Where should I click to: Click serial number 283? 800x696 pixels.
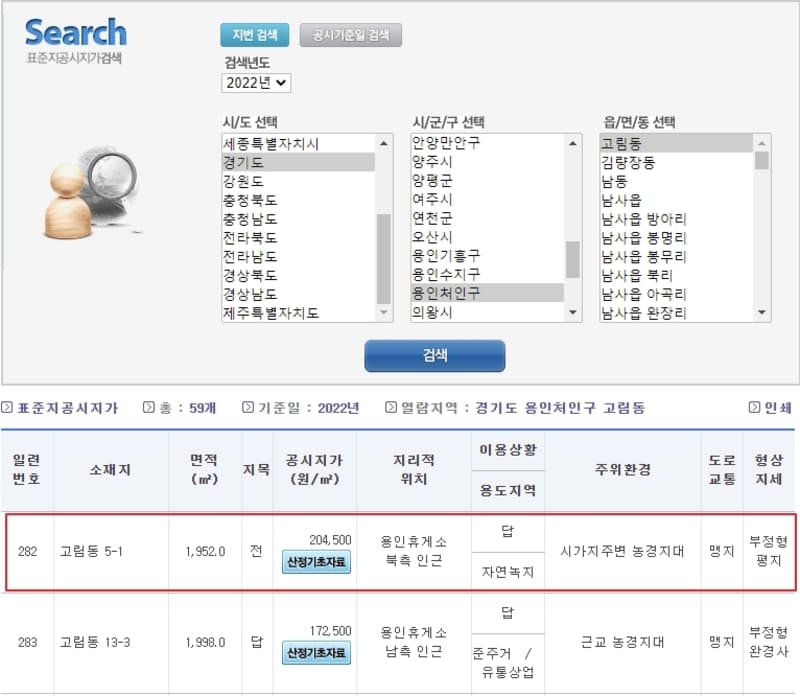coord(28,642)
